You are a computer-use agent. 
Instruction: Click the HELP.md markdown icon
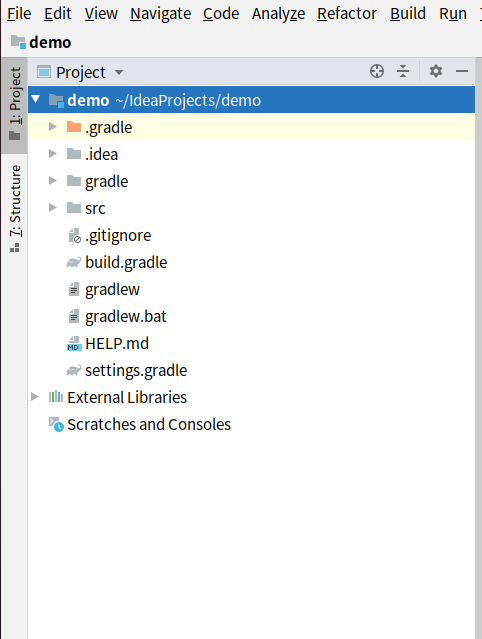coord(74,344)
